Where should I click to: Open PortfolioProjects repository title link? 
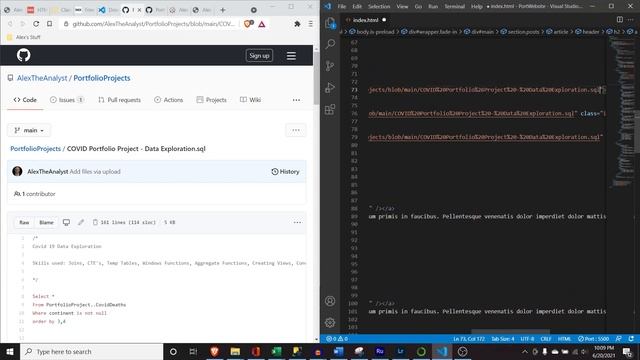coord(102,78)
